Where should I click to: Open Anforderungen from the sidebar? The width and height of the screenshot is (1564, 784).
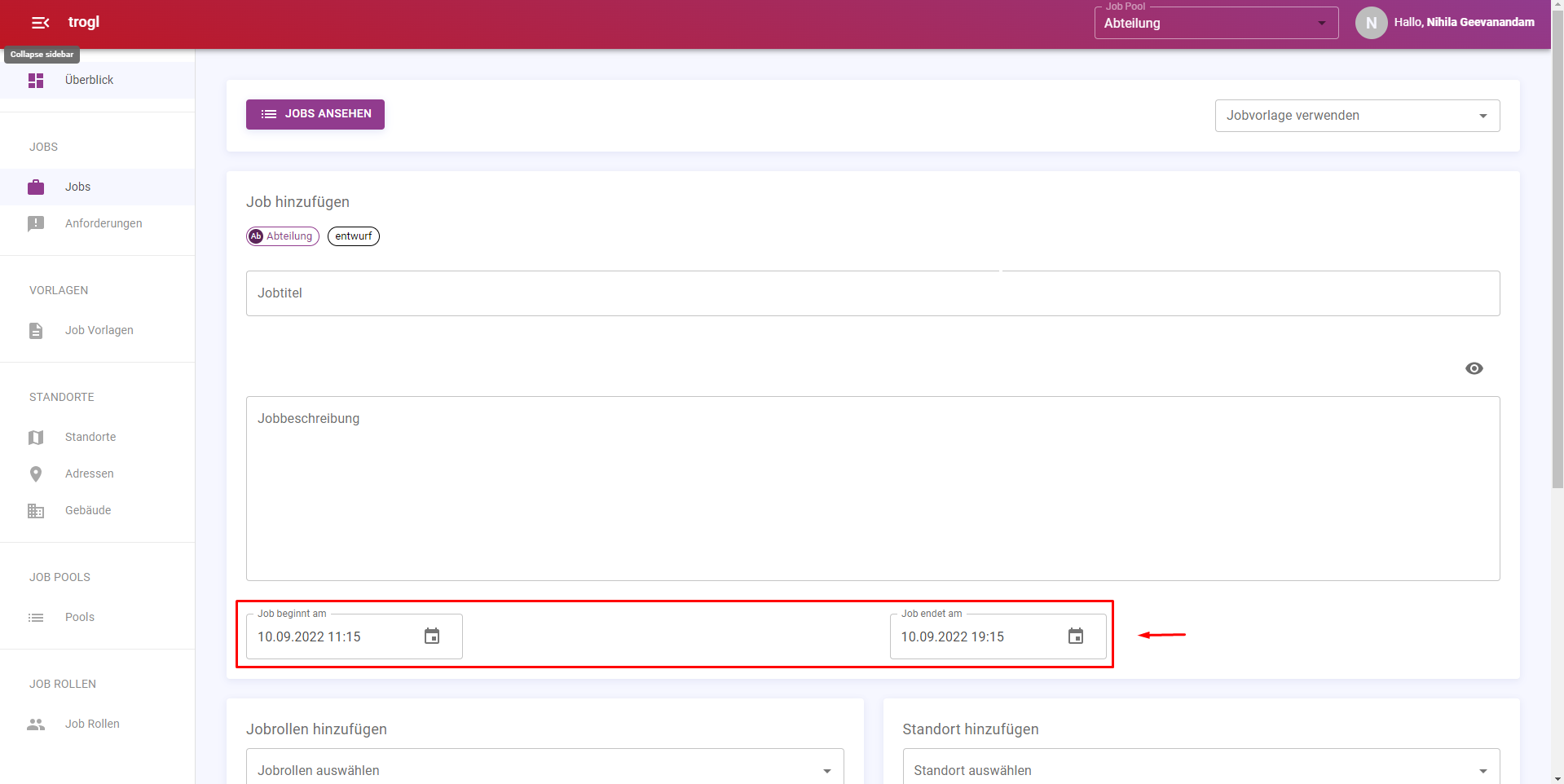[x=104, y=223]
